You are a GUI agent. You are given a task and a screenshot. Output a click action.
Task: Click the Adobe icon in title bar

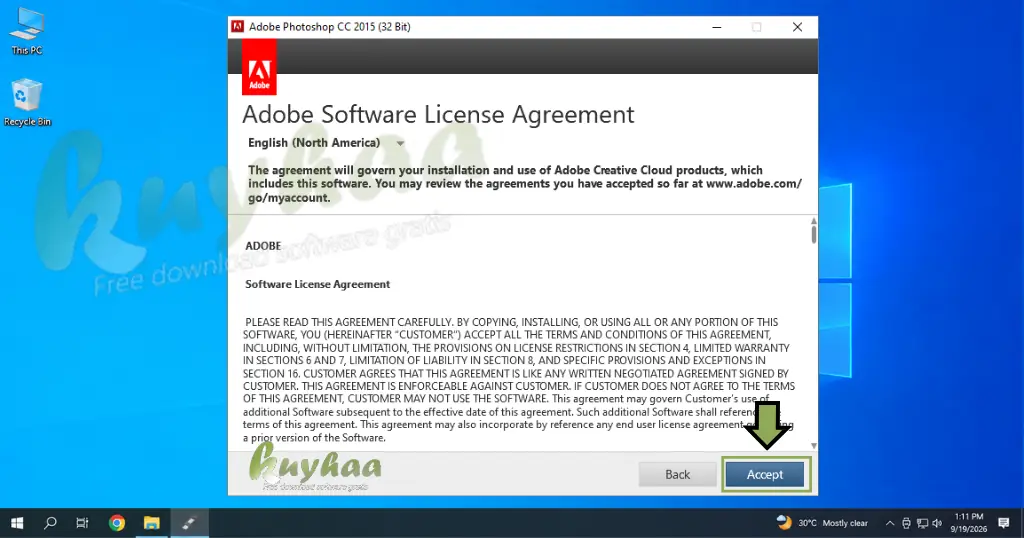click(x=238, y=27)
